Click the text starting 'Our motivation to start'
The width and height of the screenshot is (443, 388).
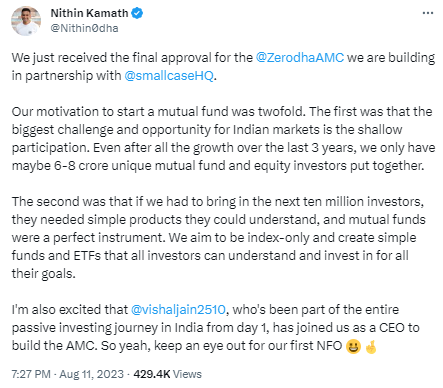pyautogui.click(x=223, y=138)
